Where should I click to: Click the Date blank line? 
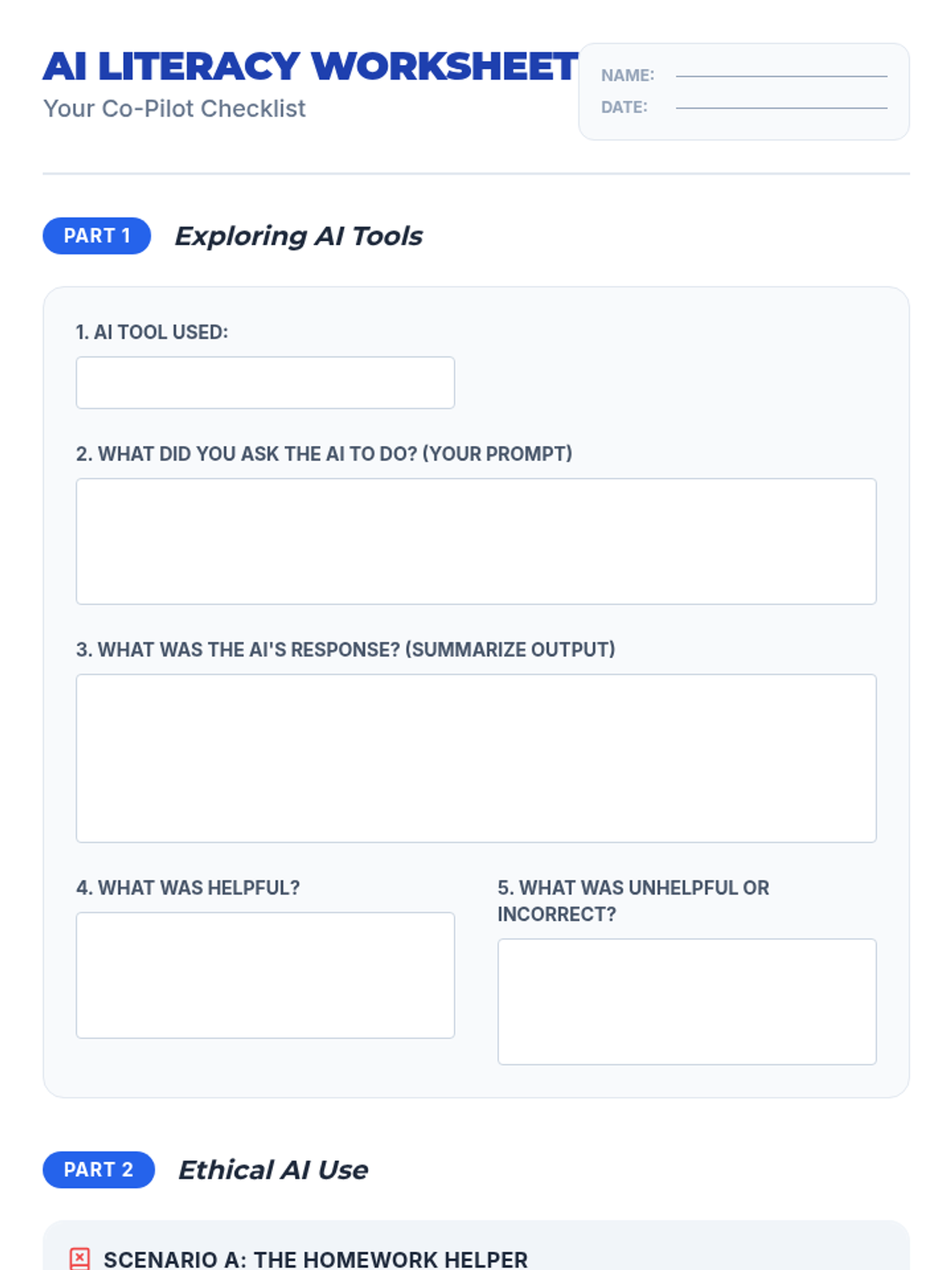781,107
